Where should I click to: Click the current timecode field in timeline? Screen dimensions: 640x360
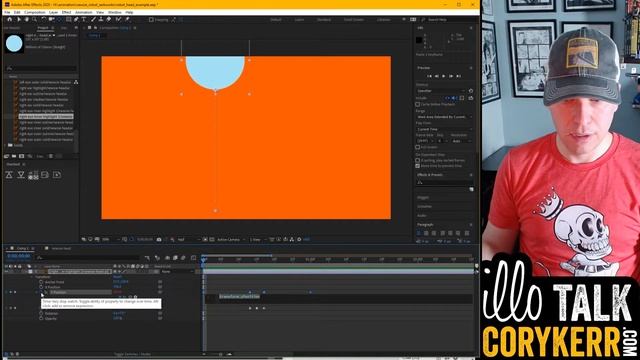coord(19,256)
